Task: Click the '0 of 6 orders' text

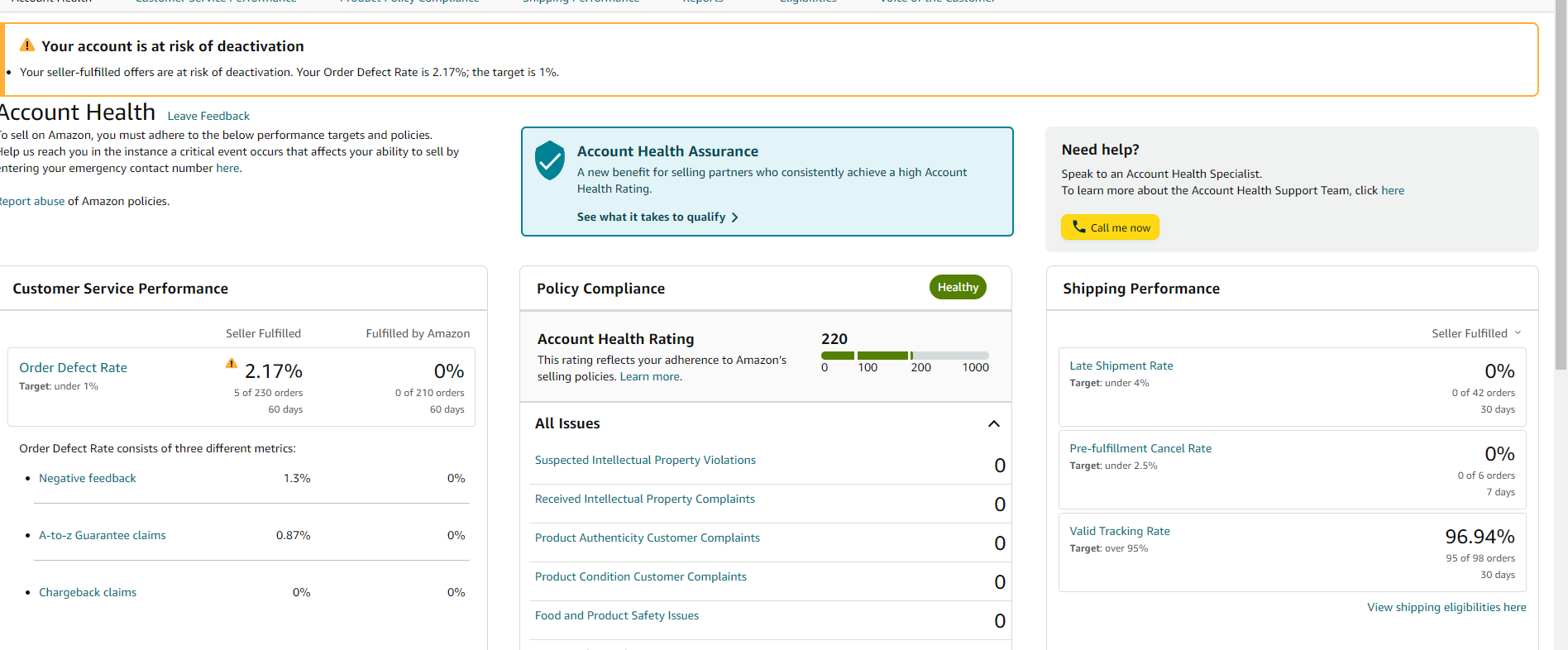Action: tap(1486, 476)
